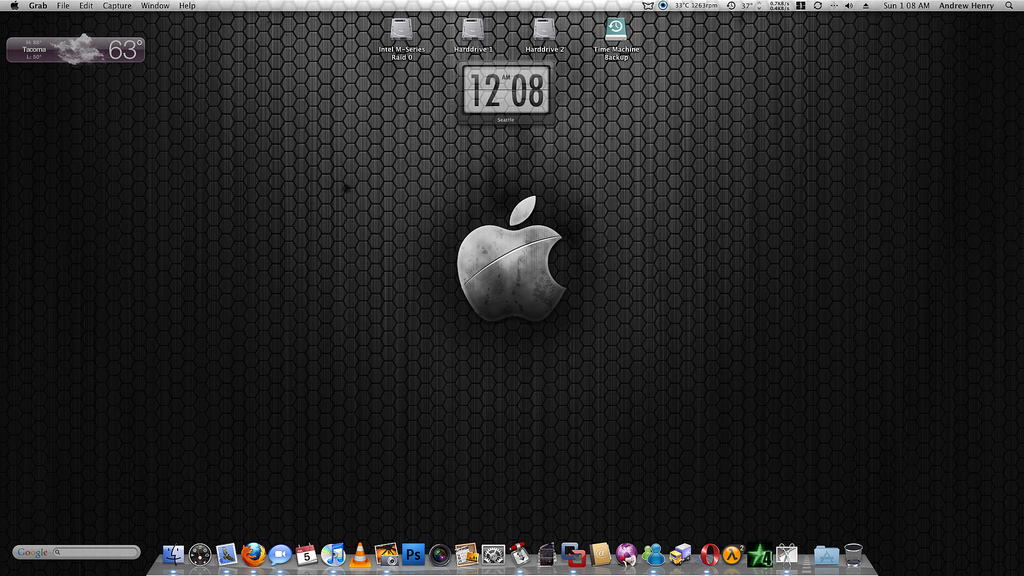Click the sync arrows menu bar icon
The width and height of the screenshot is (1024, 576).
818,5
